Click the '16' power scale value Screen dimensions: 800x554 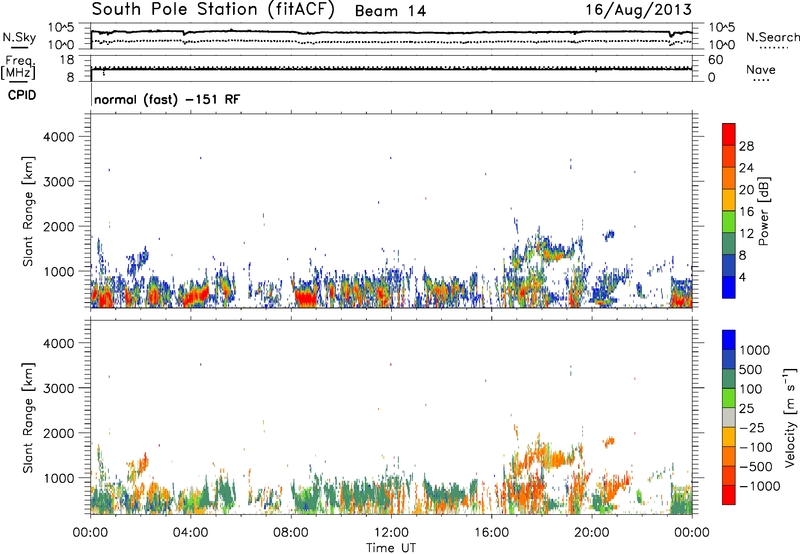tap(746, 212)
